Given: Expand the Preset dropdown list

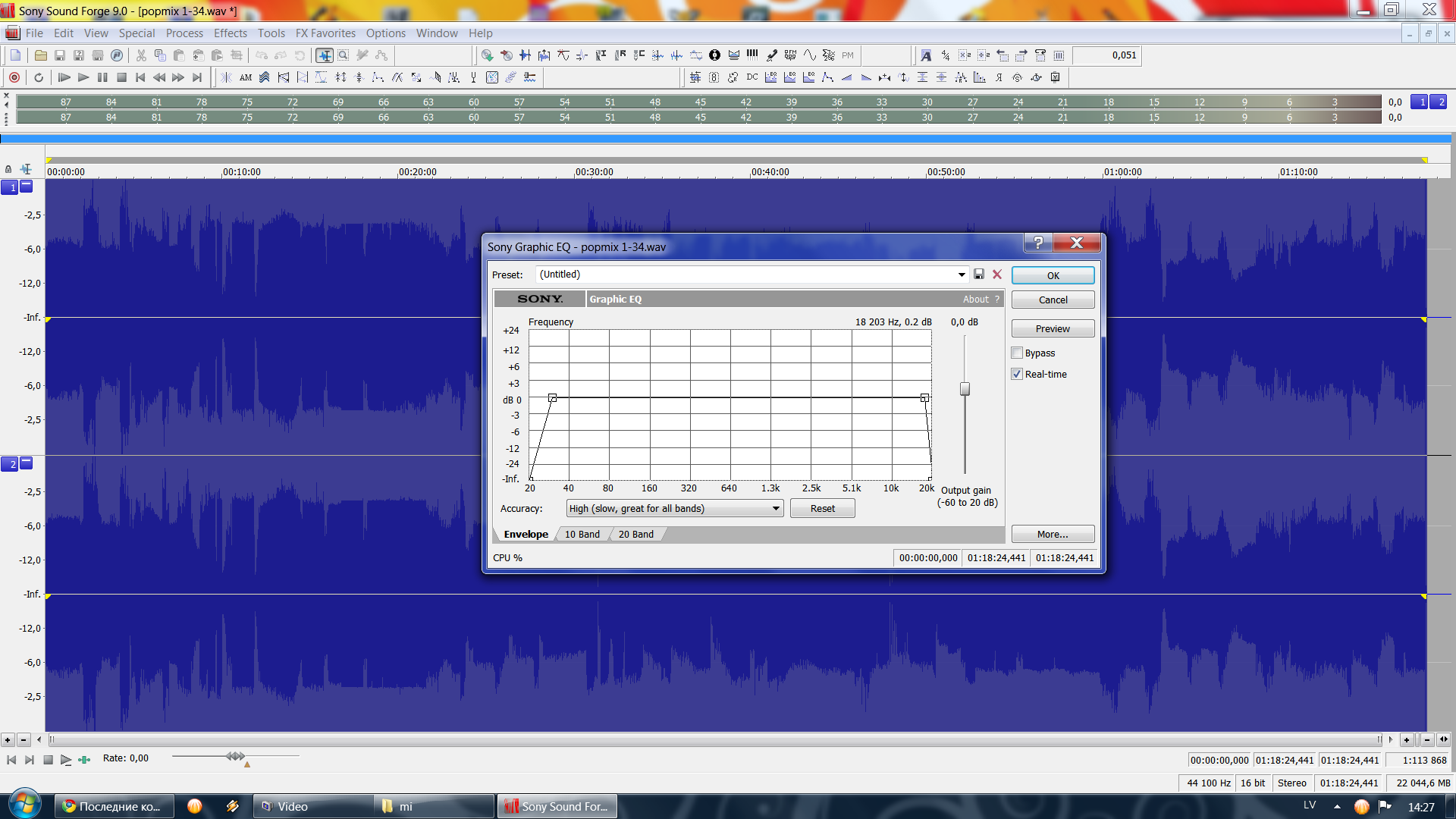Looking at the screenshot, I should (962, 275).
